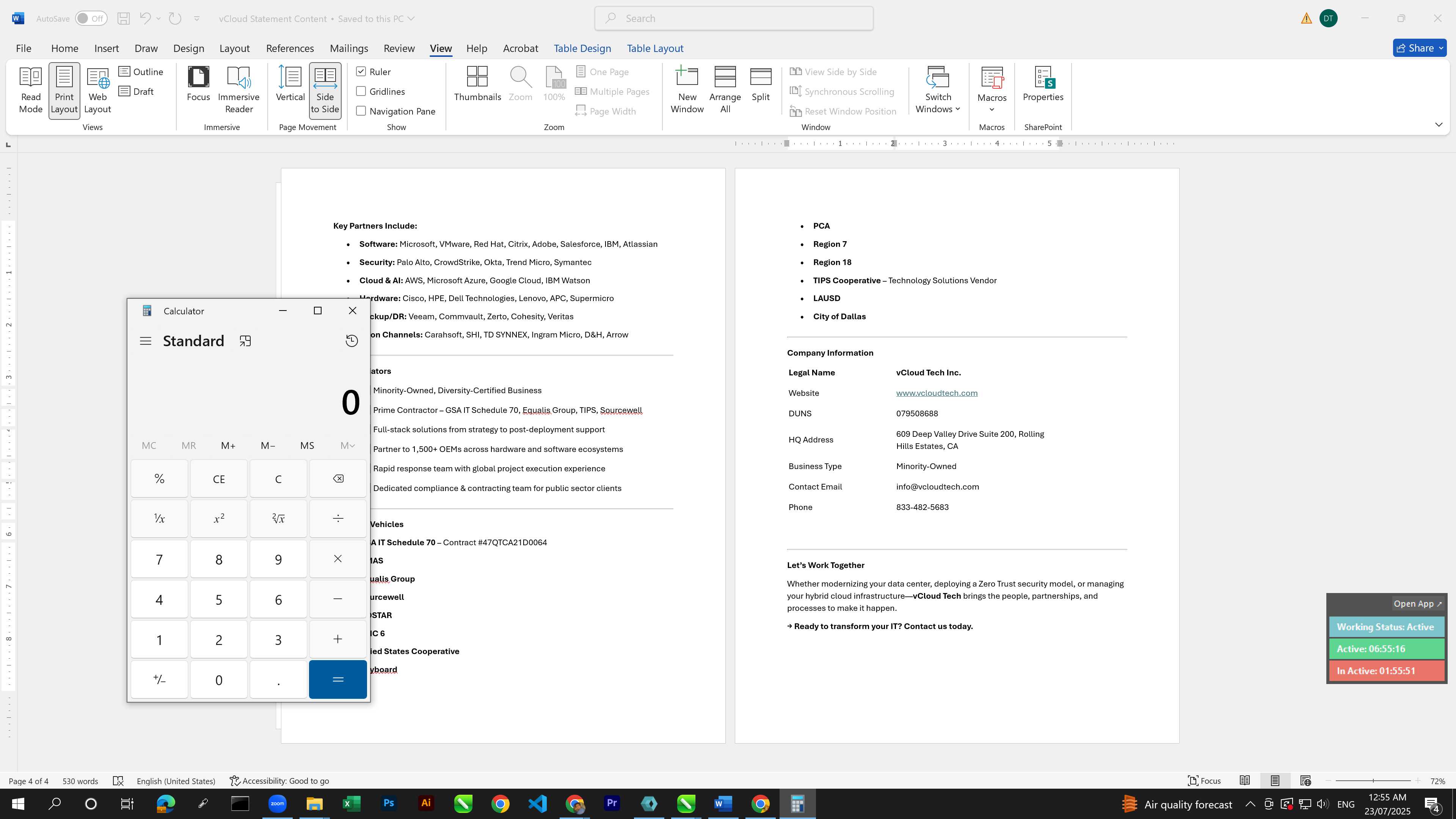Click zoom in plus on slider
The image size is (1456, 819).
(x=1418, y=781)
